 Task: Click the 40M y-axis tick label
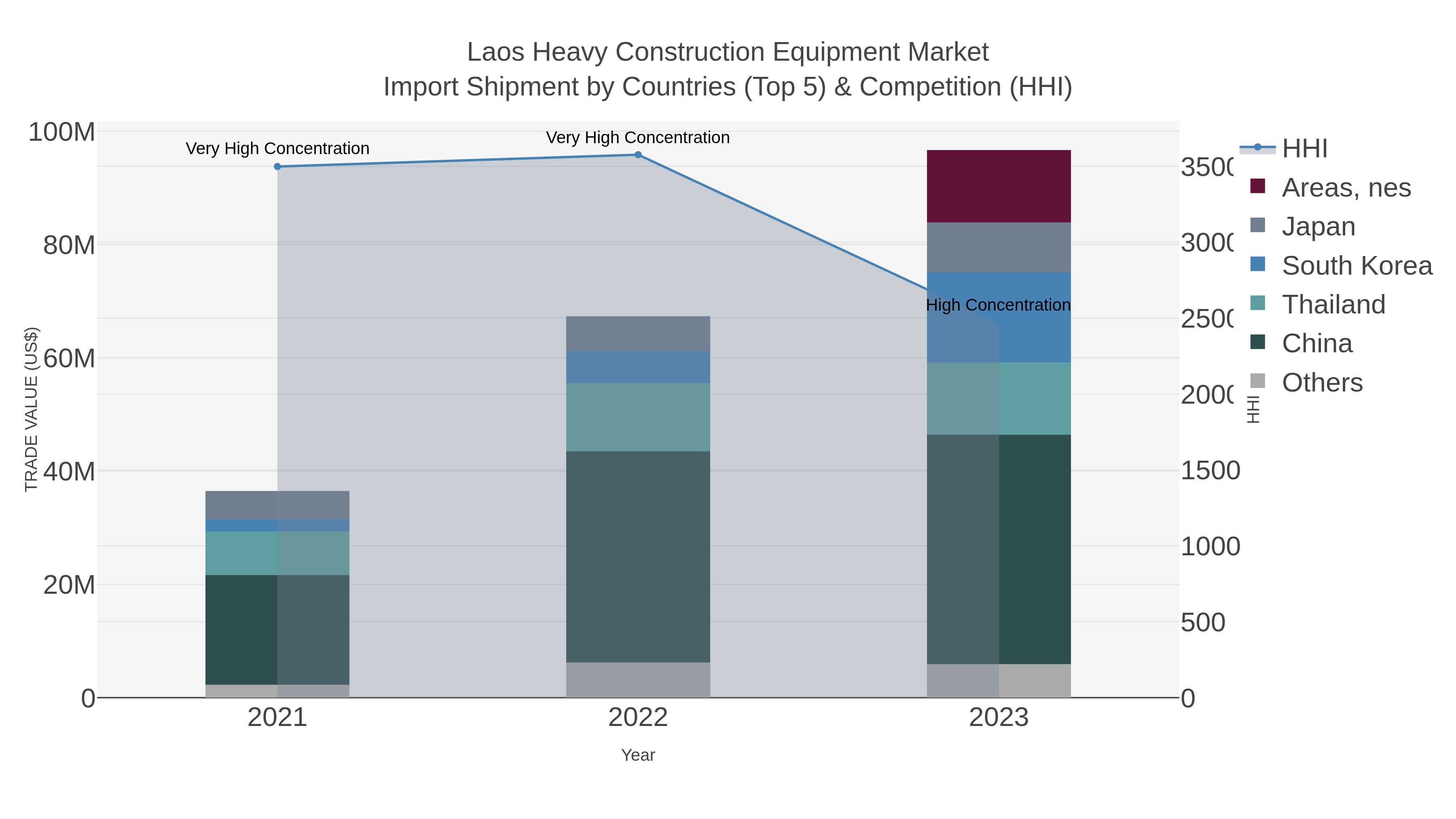tap(69, 472)
